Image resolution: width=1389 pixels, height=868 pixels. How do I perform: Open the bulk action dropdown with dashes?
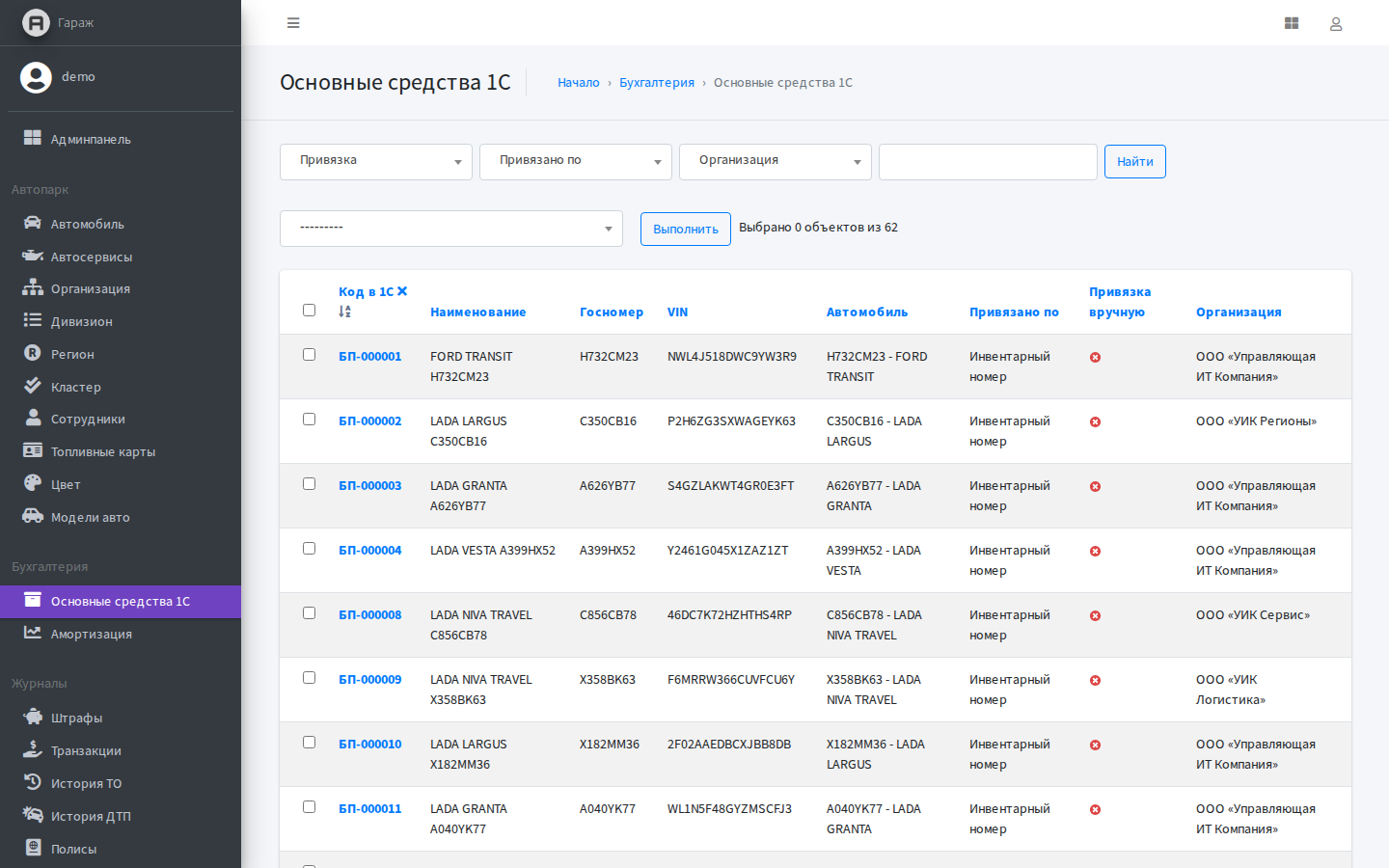pos(451,229)
